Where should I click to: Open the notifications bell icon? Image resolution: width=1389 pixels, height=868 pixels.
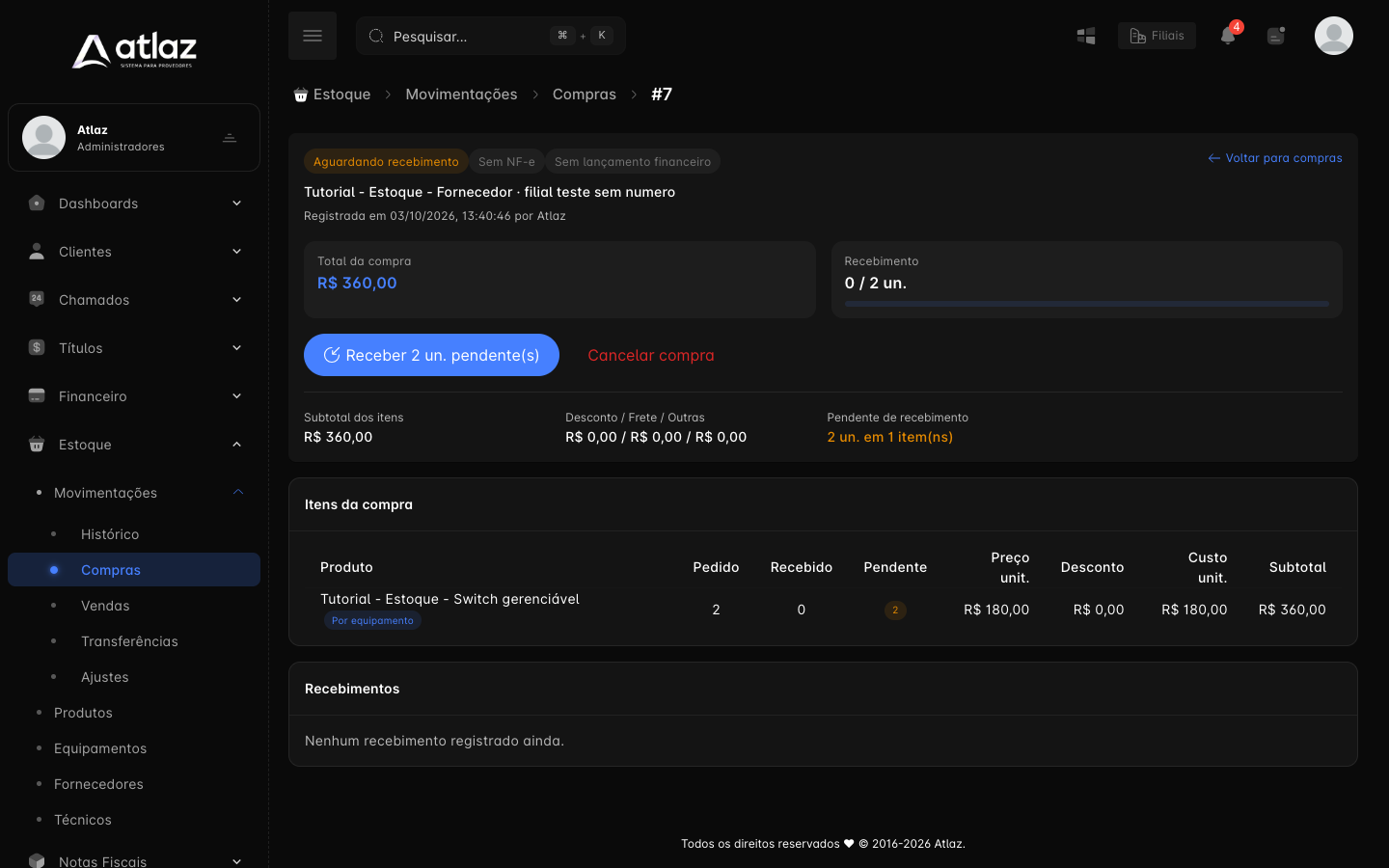click(1228, 36)
